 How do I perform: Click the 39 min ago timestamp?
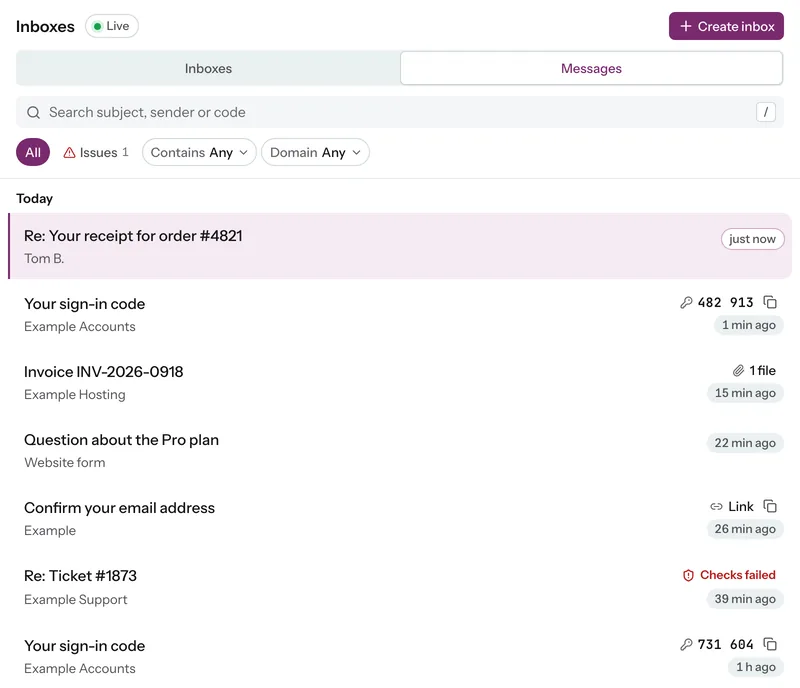point(745,599)
